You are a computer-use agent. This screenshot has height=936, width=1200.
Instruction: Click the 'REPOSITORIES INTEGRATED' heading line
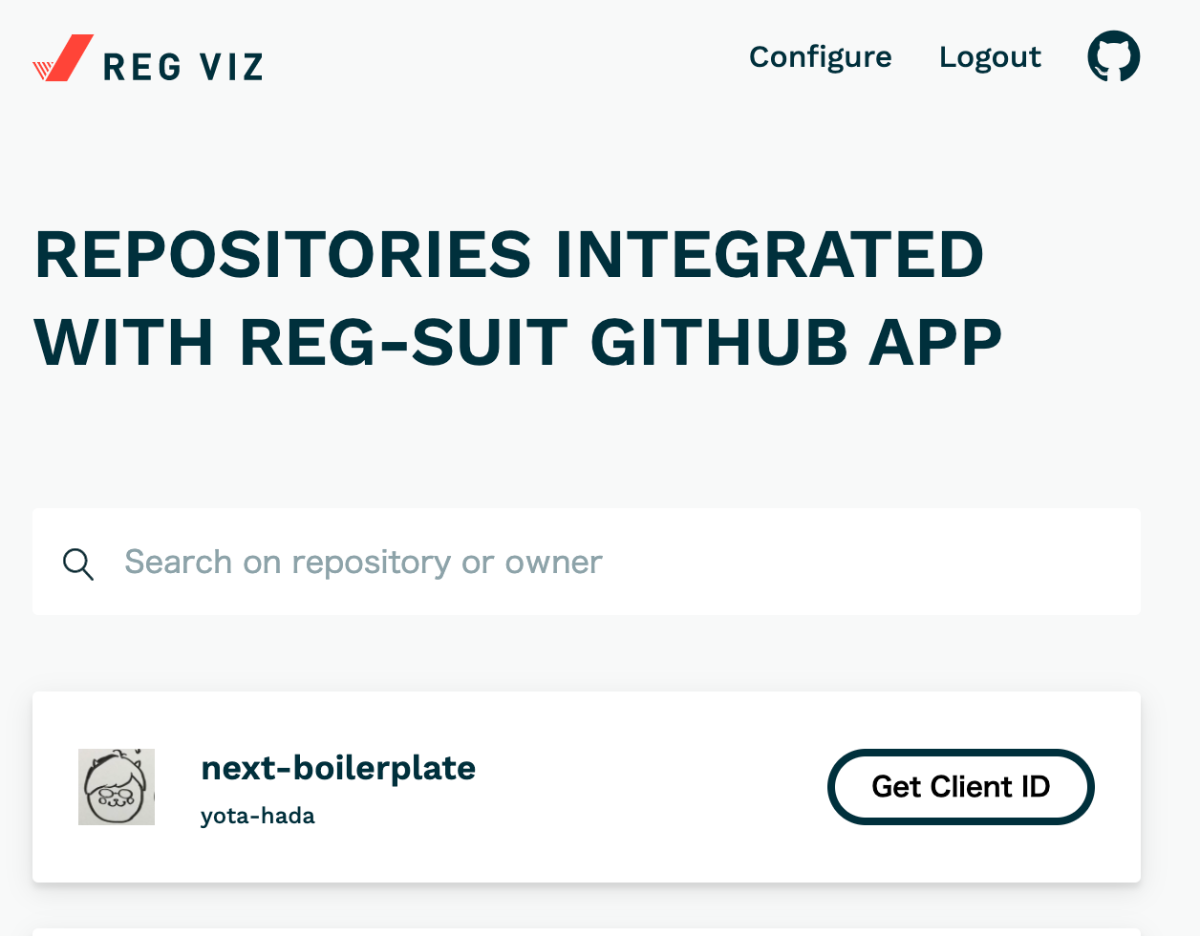[509, 254]
